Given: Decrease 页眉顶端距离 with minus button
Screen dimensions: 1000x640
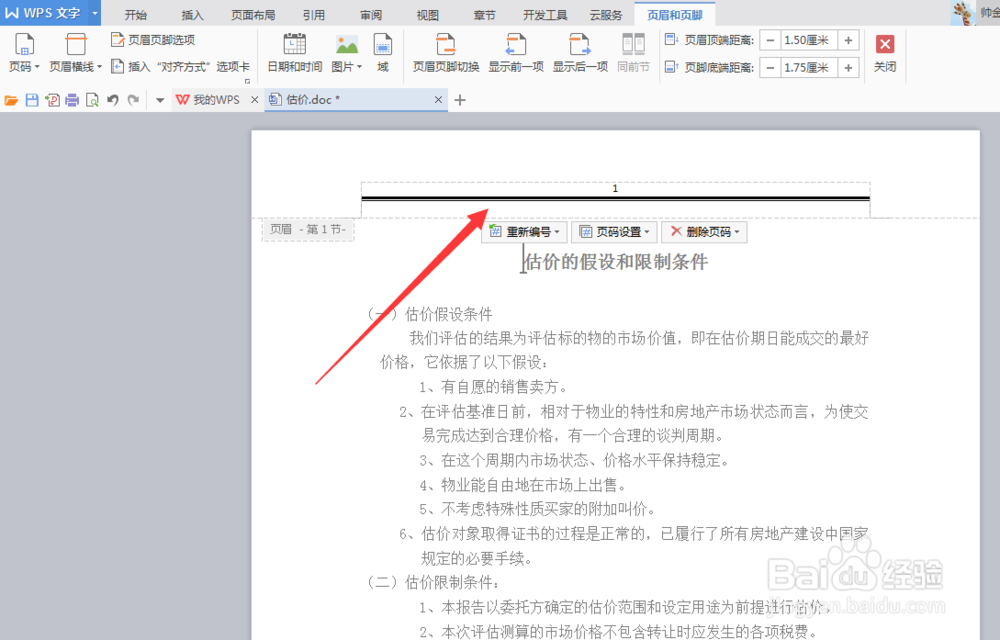Looking at the screenshot, I should (770, 40).
